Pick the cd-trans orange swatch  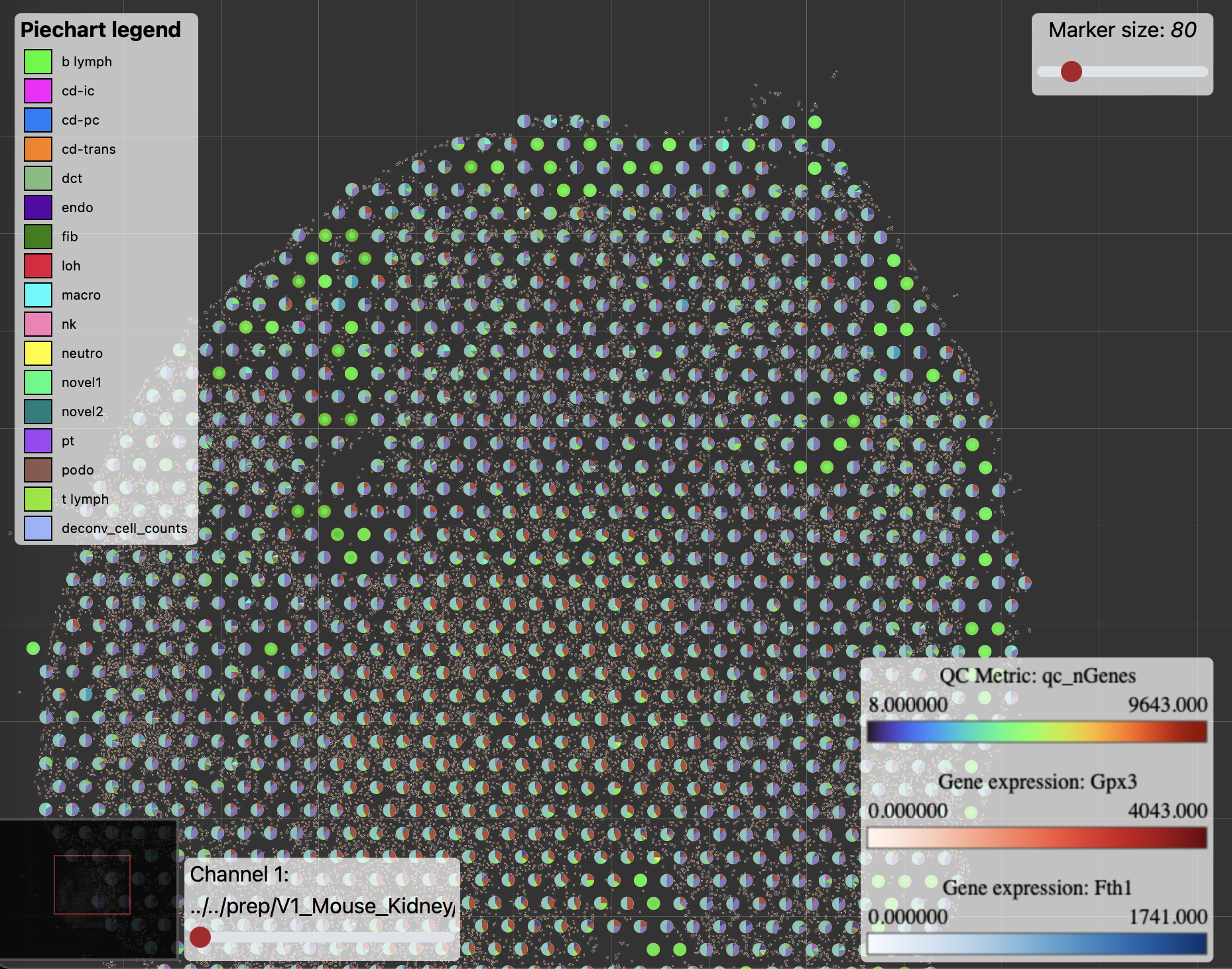click(x=38, y=149)
